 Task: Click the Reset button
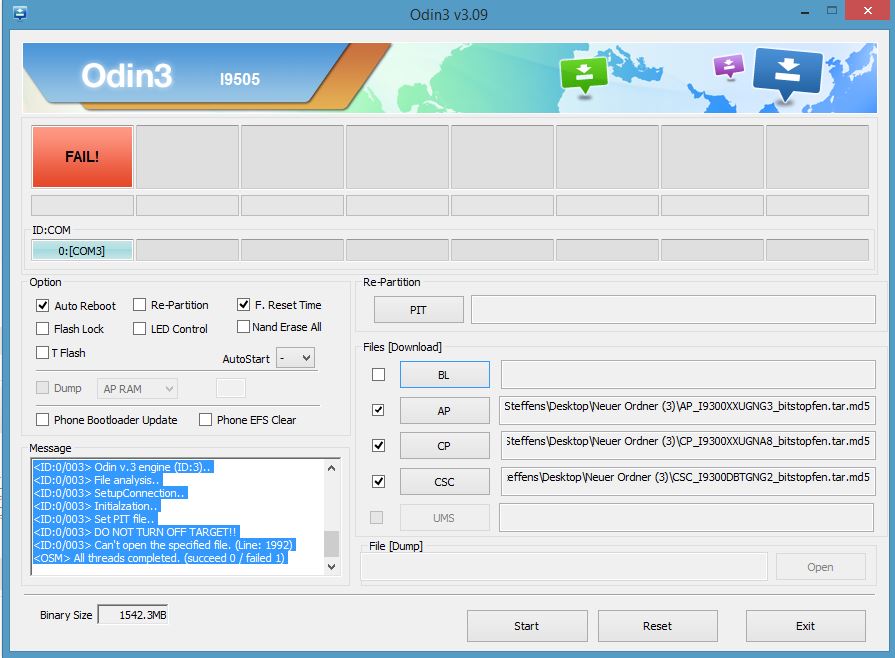coord(658,626)
